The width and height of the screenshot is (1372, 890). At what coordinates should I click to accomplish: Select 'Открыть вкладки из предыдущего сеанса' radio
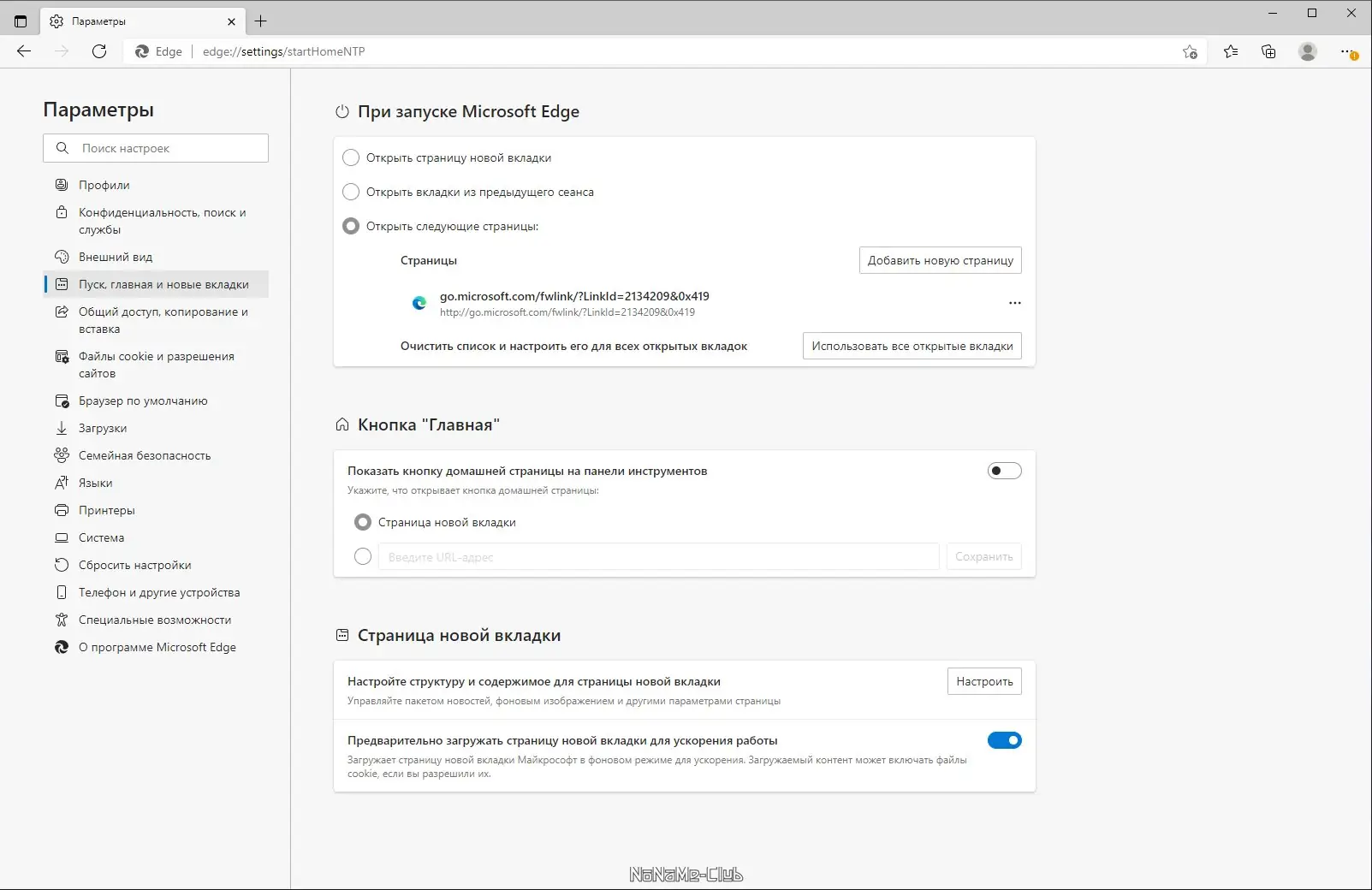point(351,192)
